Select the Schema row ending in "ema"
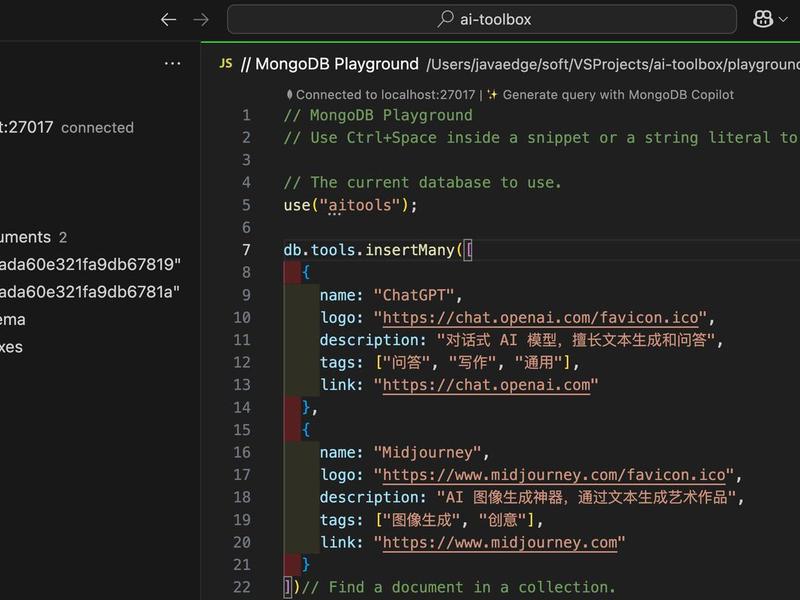This screenshot has width=800, height=600. click(x=13, y=319)
